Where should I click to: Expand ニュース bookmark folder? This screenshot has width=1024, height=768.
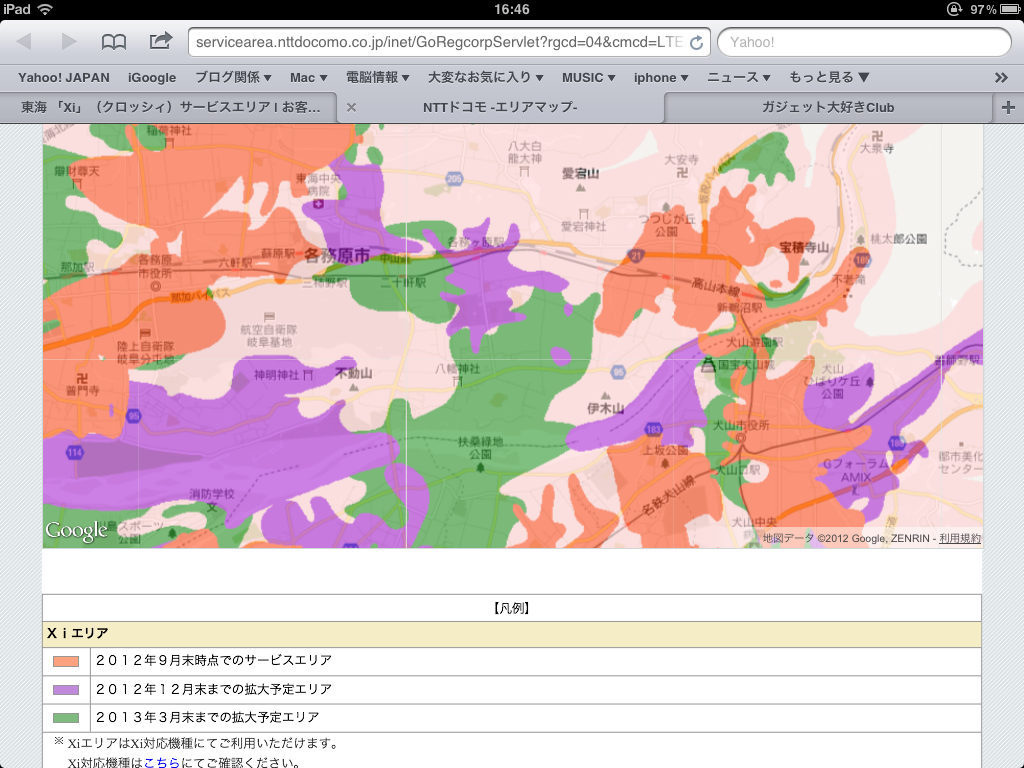click(739, 78)
